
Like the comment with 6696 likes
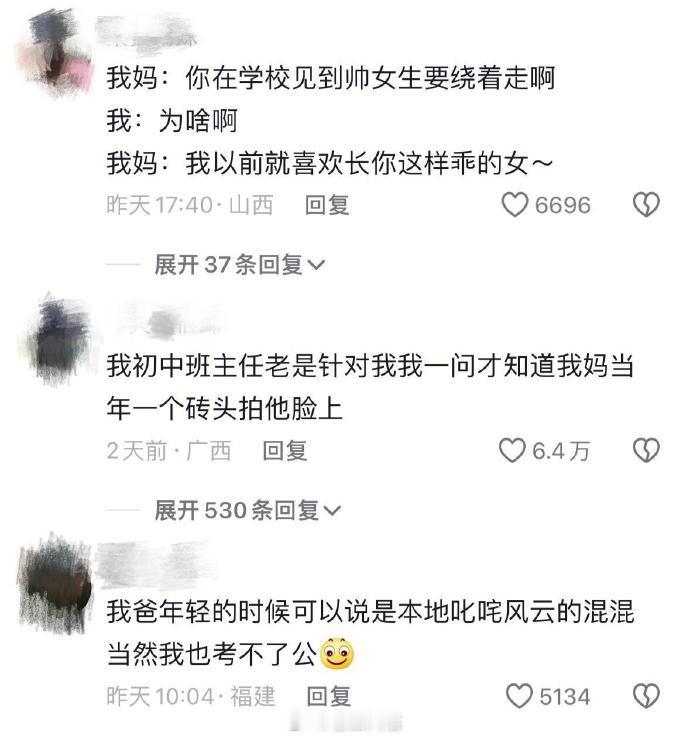[x=514, y=205]
